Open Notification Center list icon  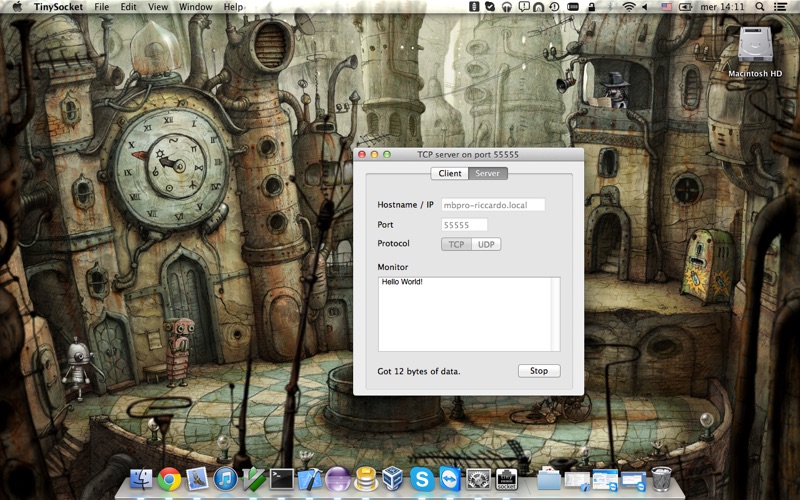pyautogui.click(x=780, y=7)
